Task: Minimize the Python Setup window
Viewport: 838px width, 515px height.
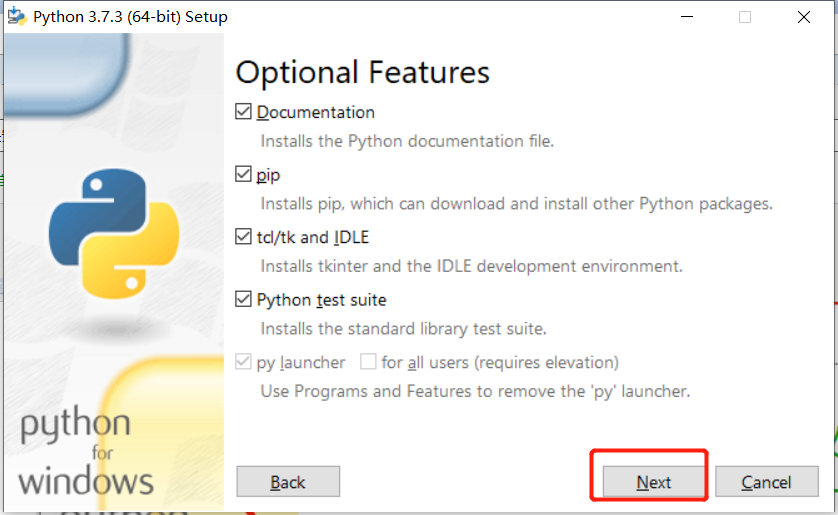Action: (687, 17)
